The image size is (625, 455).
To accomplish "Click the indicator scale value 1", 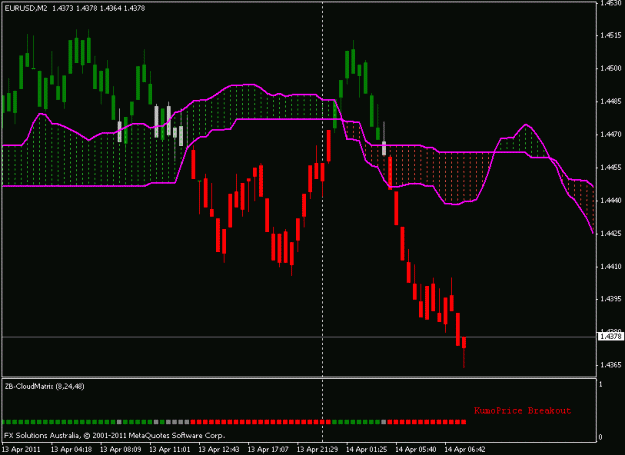I will tap(601, 384).
